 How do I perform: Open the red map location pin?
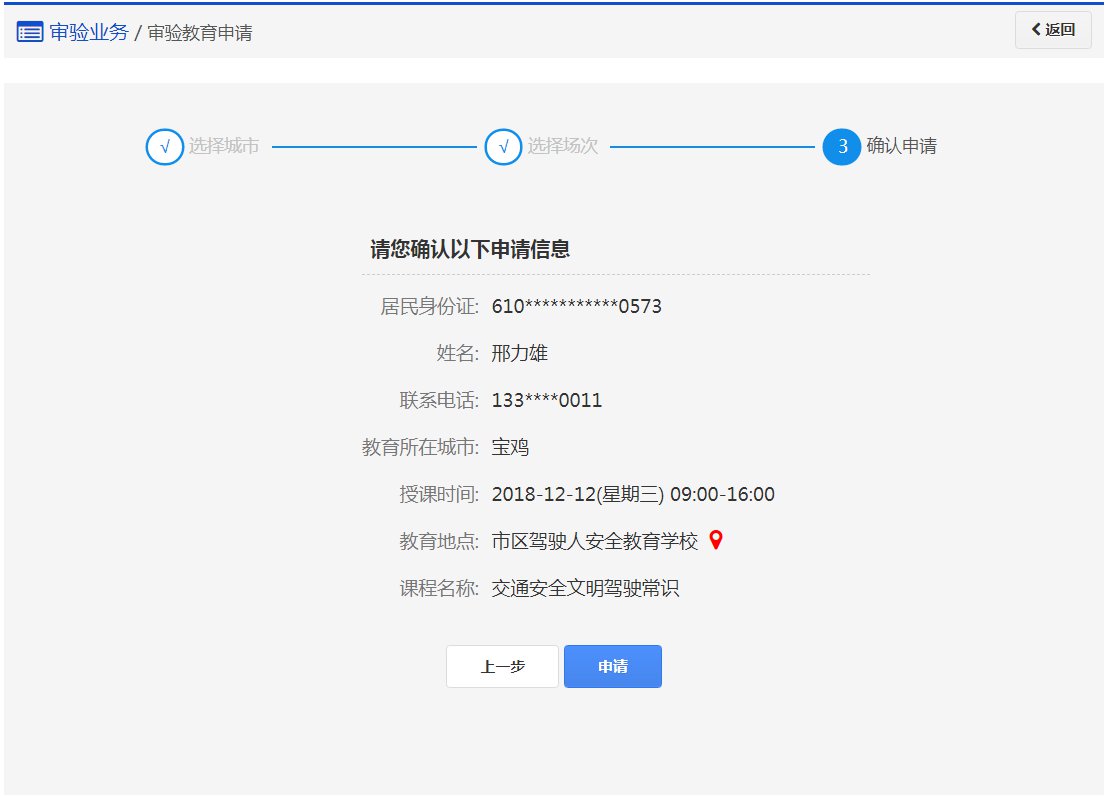[x=715, y=540]
